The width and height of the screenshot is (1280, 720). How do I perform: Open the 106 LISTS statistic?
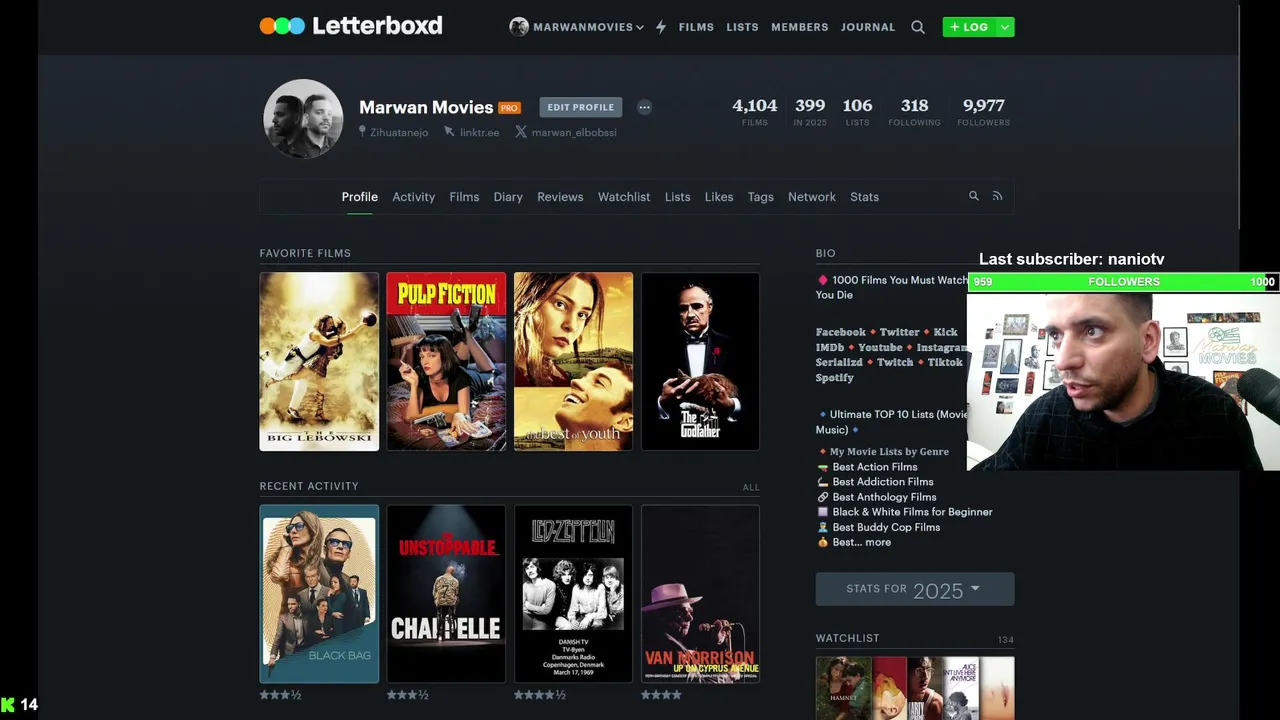(x=858, y=111)
